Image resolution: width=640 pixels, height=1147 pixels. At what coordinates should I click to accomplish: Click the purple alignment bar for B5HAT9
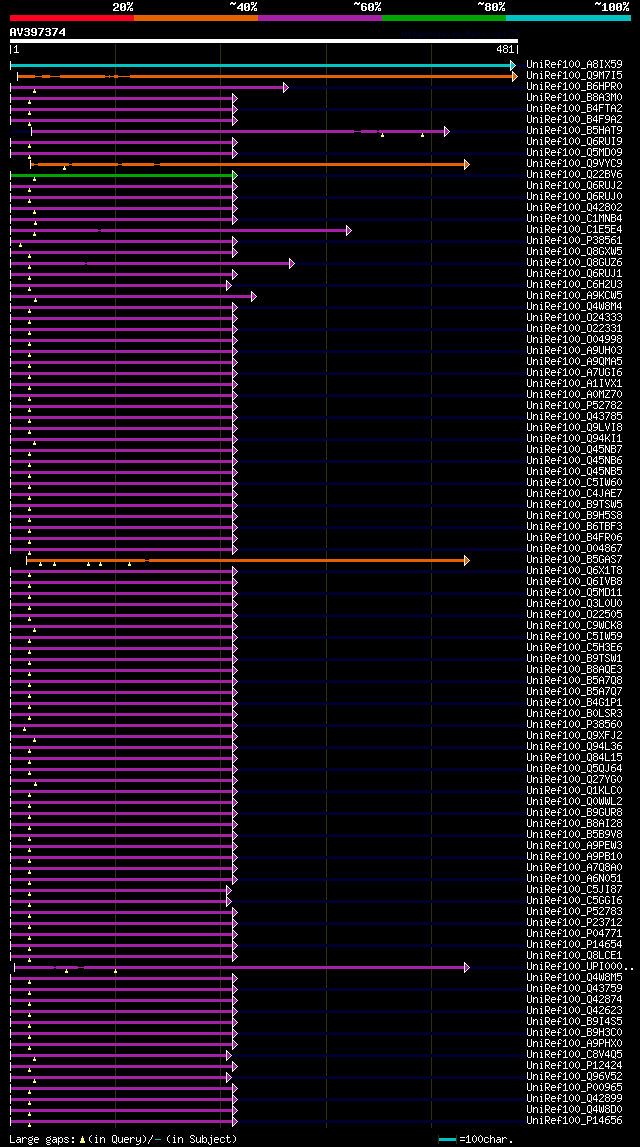point(240,132)
